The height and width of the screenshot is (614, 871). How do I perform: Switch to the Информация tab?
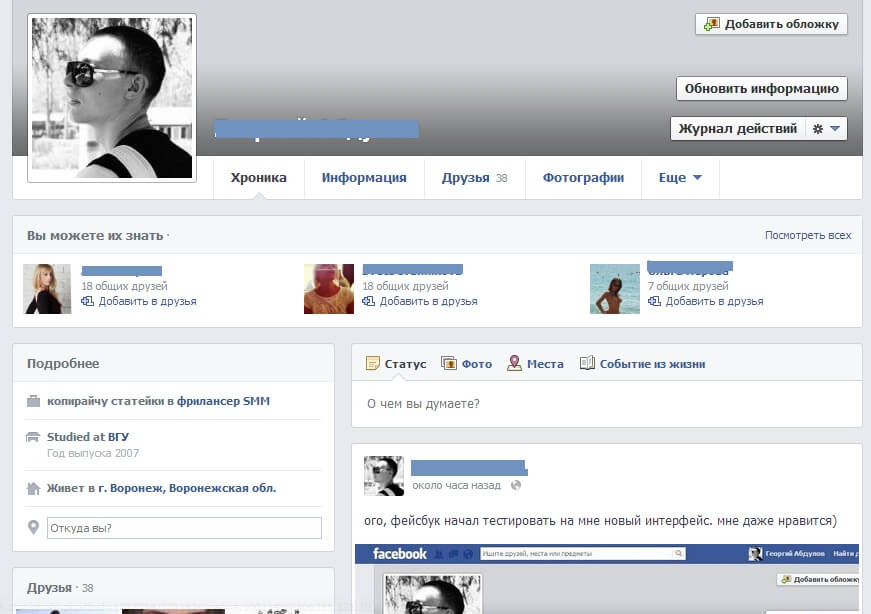tap(364, 178)
